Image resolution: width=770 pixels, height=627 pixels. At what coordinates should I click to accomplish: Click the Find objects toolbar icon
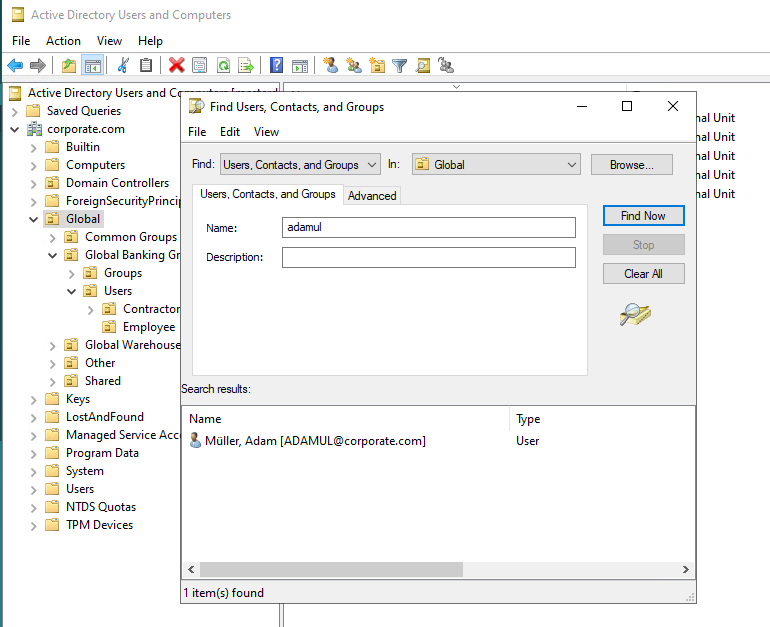pyautogui.click(x=423, y=65)
